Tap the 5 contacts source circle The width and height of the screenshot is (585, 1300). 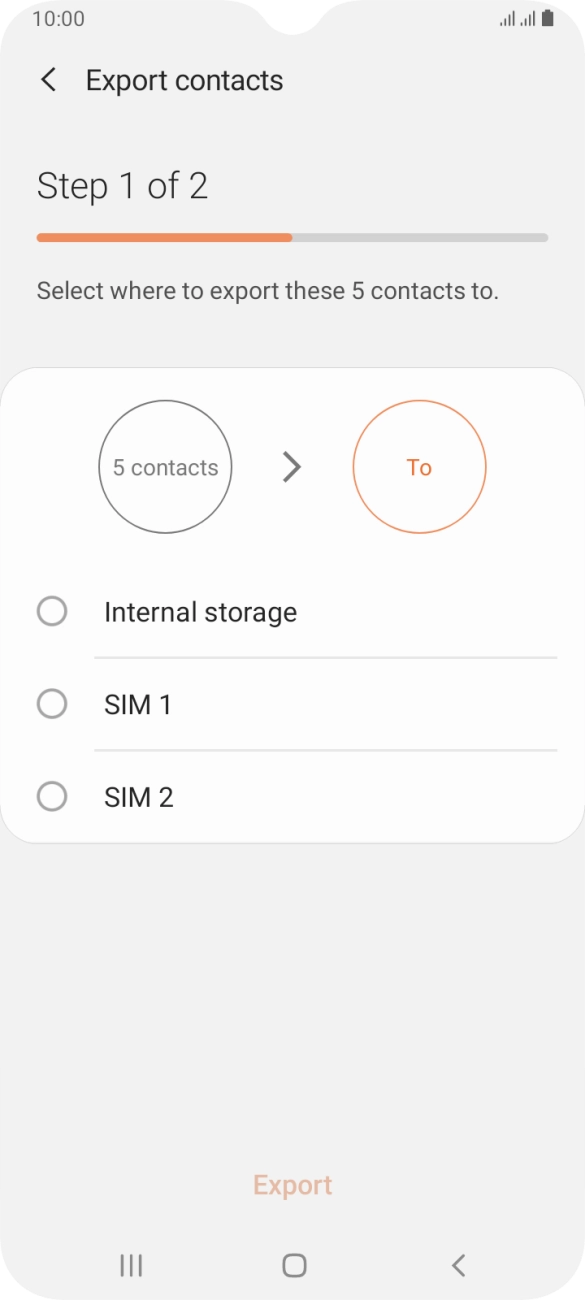(165, 466)
